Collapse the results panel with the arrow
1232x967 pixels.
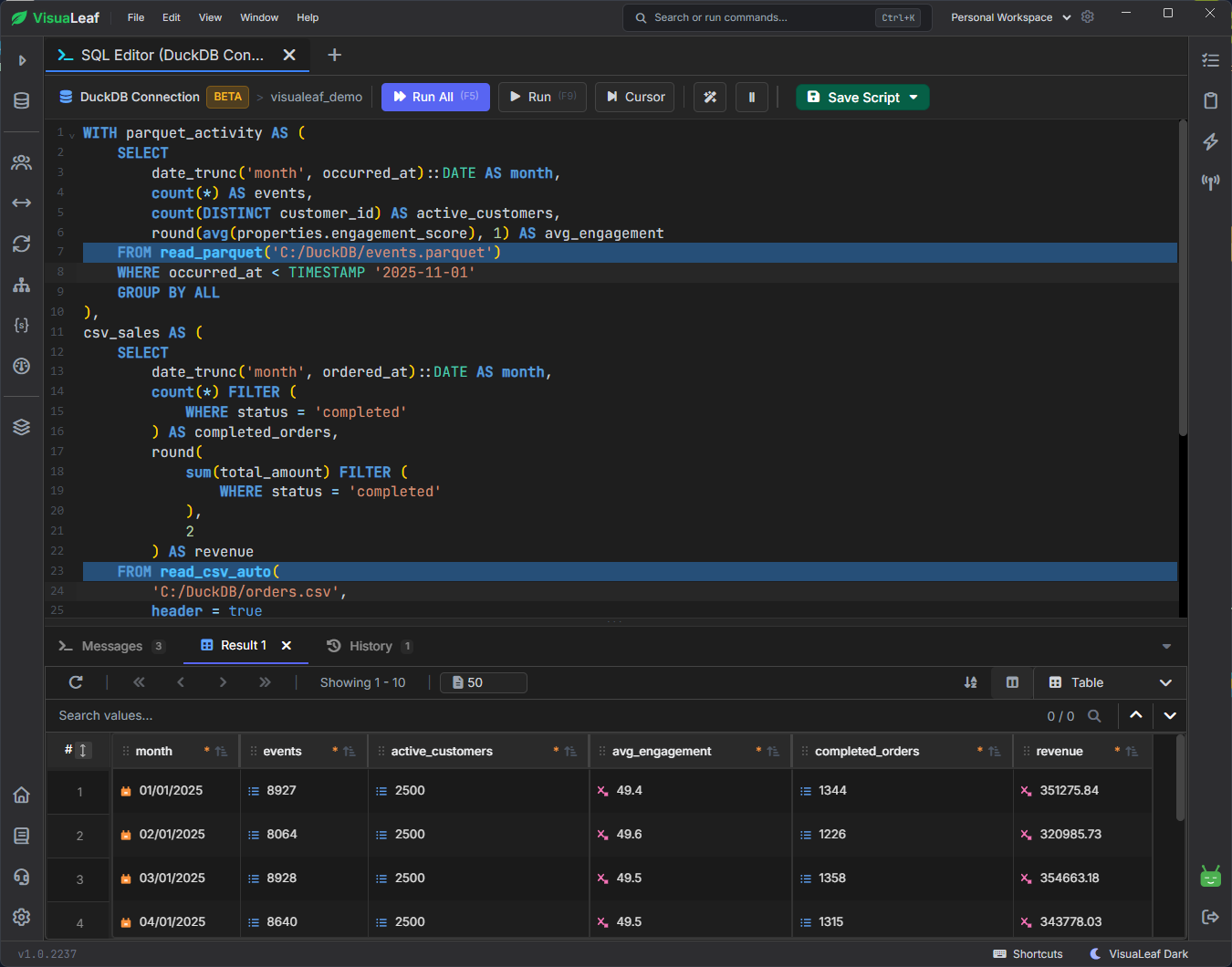(1166, 646)
